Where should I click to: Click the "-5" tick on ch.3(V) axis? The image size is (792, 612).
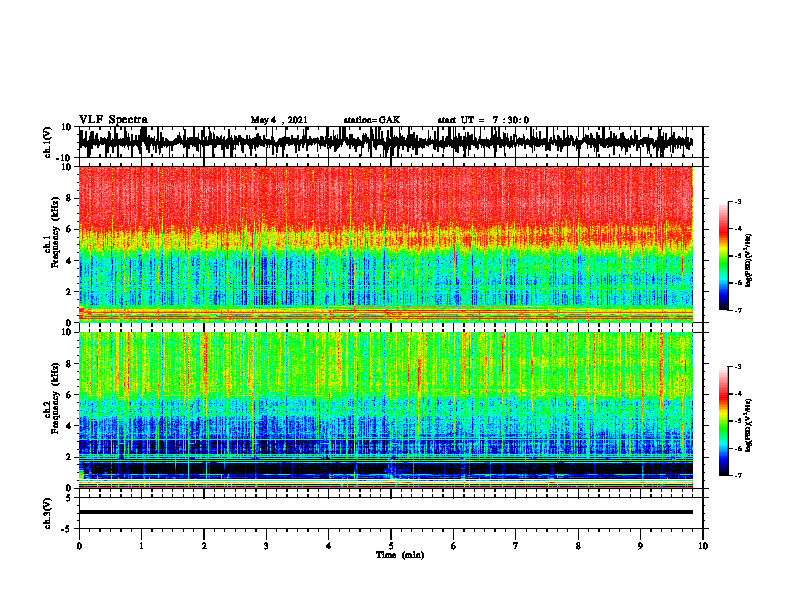click(x=67, y=529)
